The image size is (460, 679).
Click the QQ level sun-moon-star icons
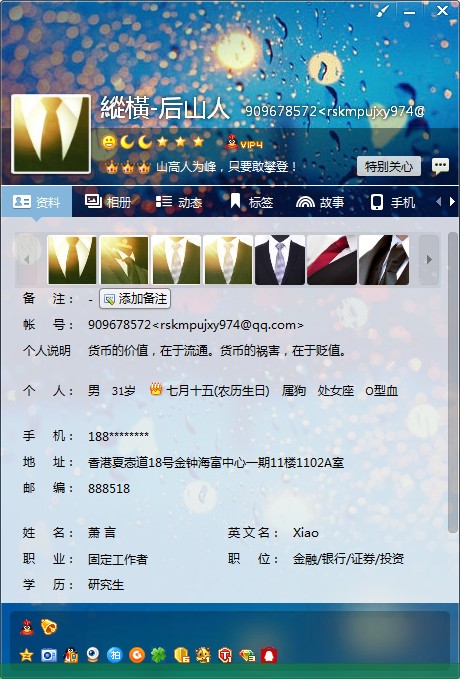pyautogui.click(x=153, y=142)
